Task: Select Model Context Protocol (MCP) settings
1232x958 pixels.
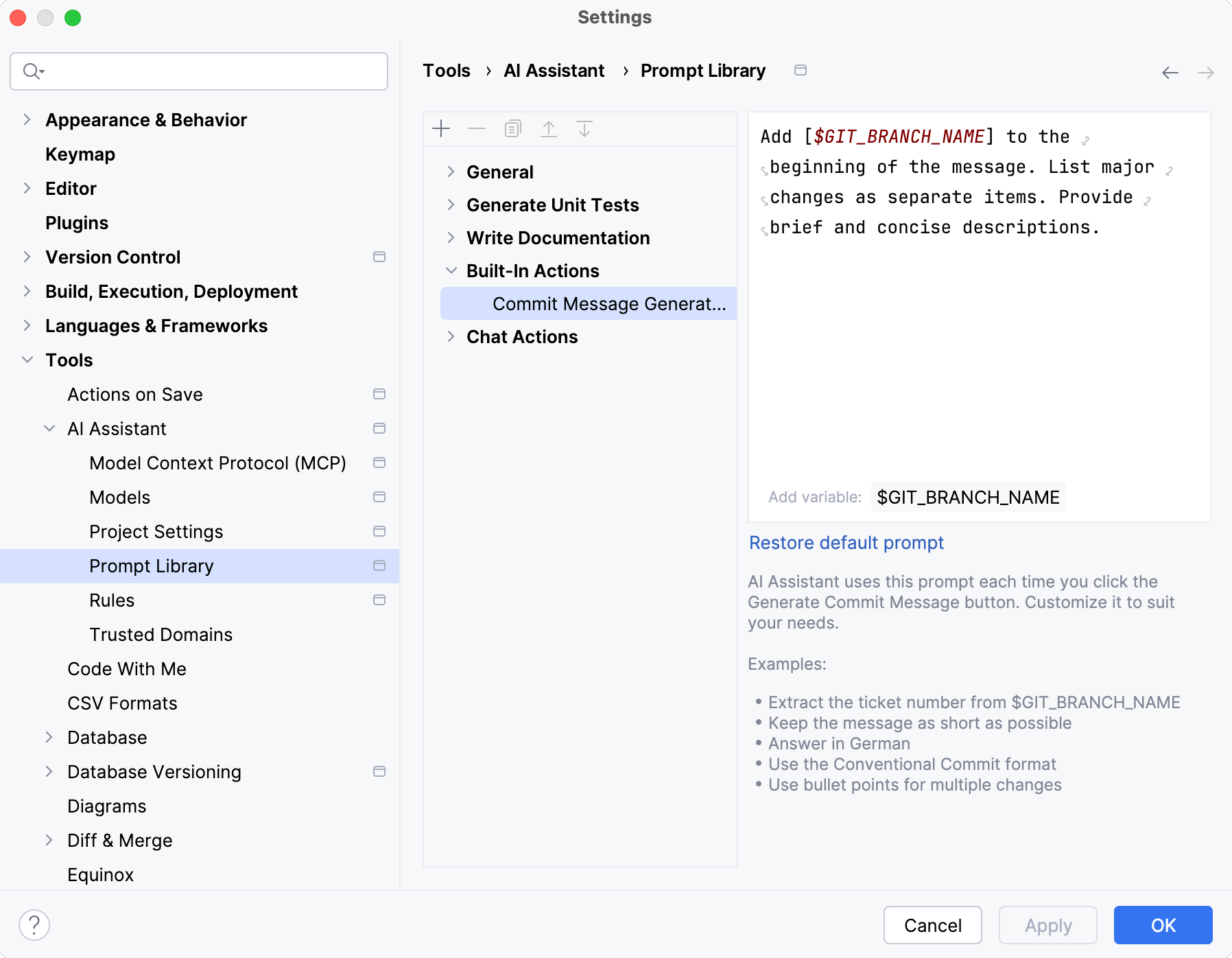Action: (x=217, y=463)
